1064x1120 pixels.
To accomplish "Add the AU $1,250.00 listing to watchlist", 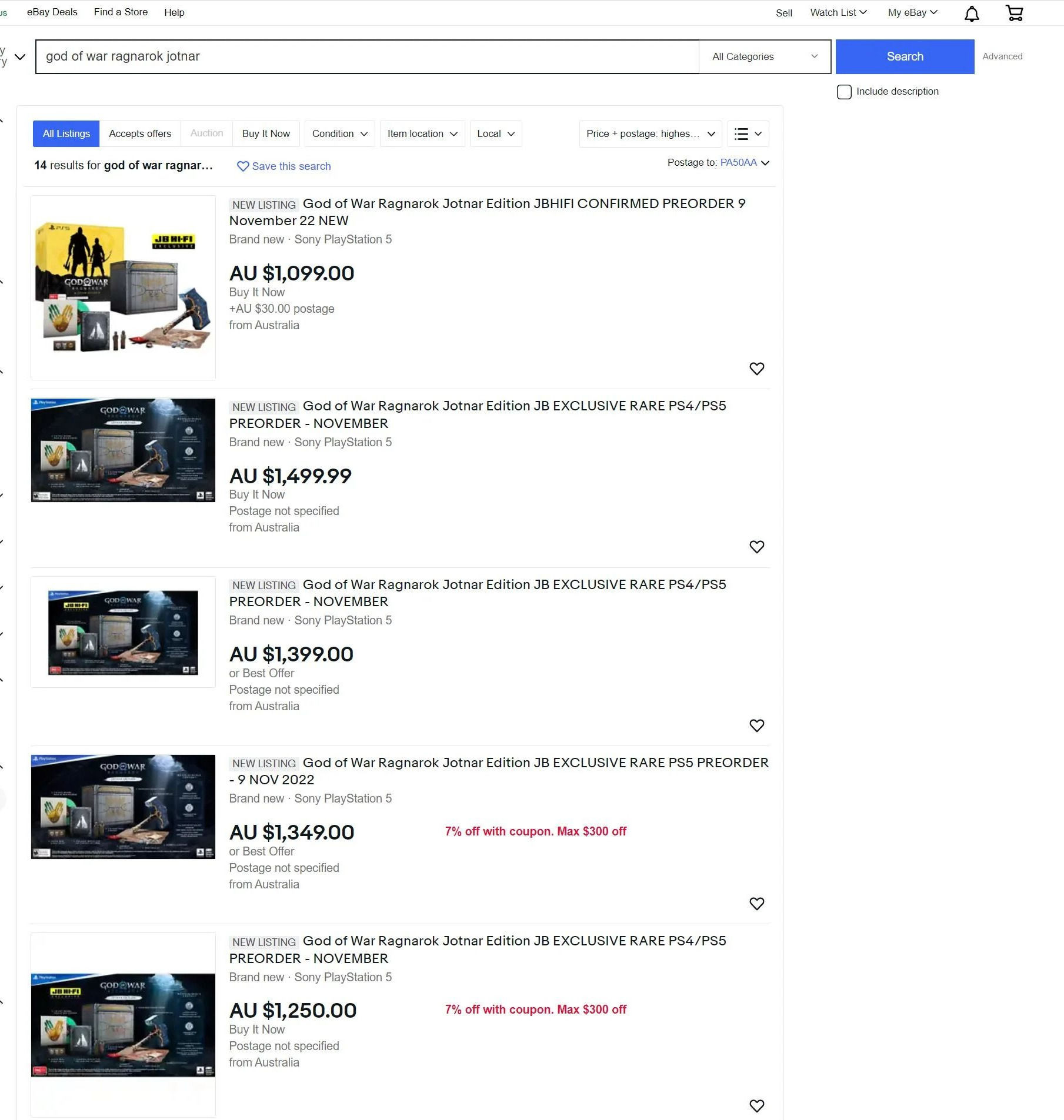I will click(x=756, y=1106).
